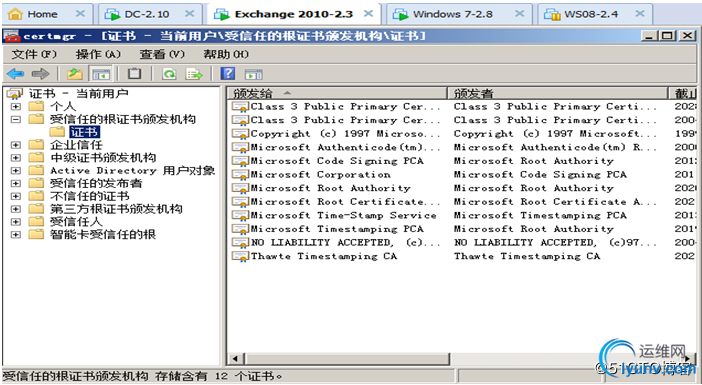The image size is (702, 385).
Task: Expand the 企业信任 tree node
Action: click(x=16, y=145)
